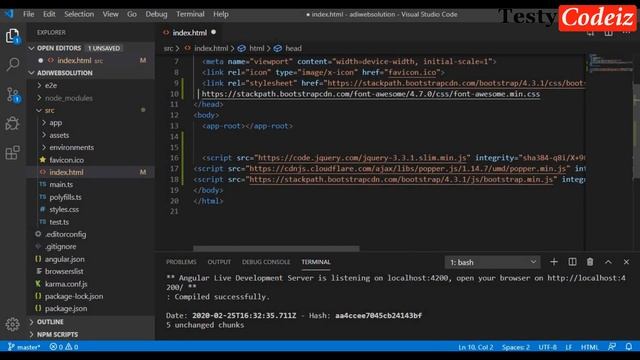This screenshot has height=360, width=640.
Task: Open test.ts file
Action: click(59, 222)
